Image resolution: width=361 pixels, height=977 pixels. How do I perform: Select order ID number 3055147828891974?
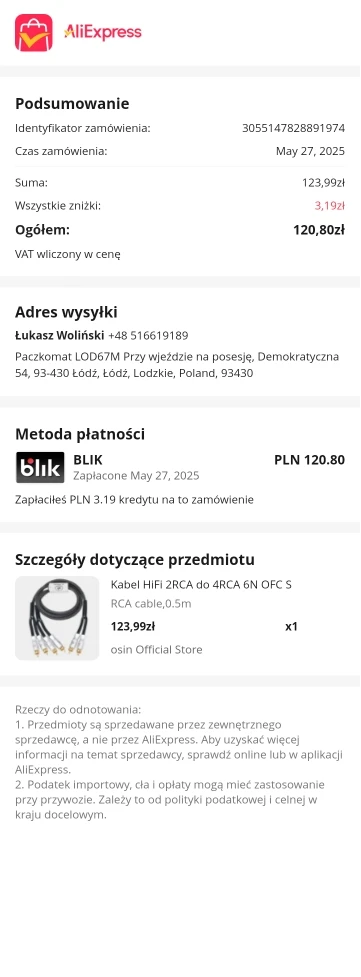pos(293,128)
